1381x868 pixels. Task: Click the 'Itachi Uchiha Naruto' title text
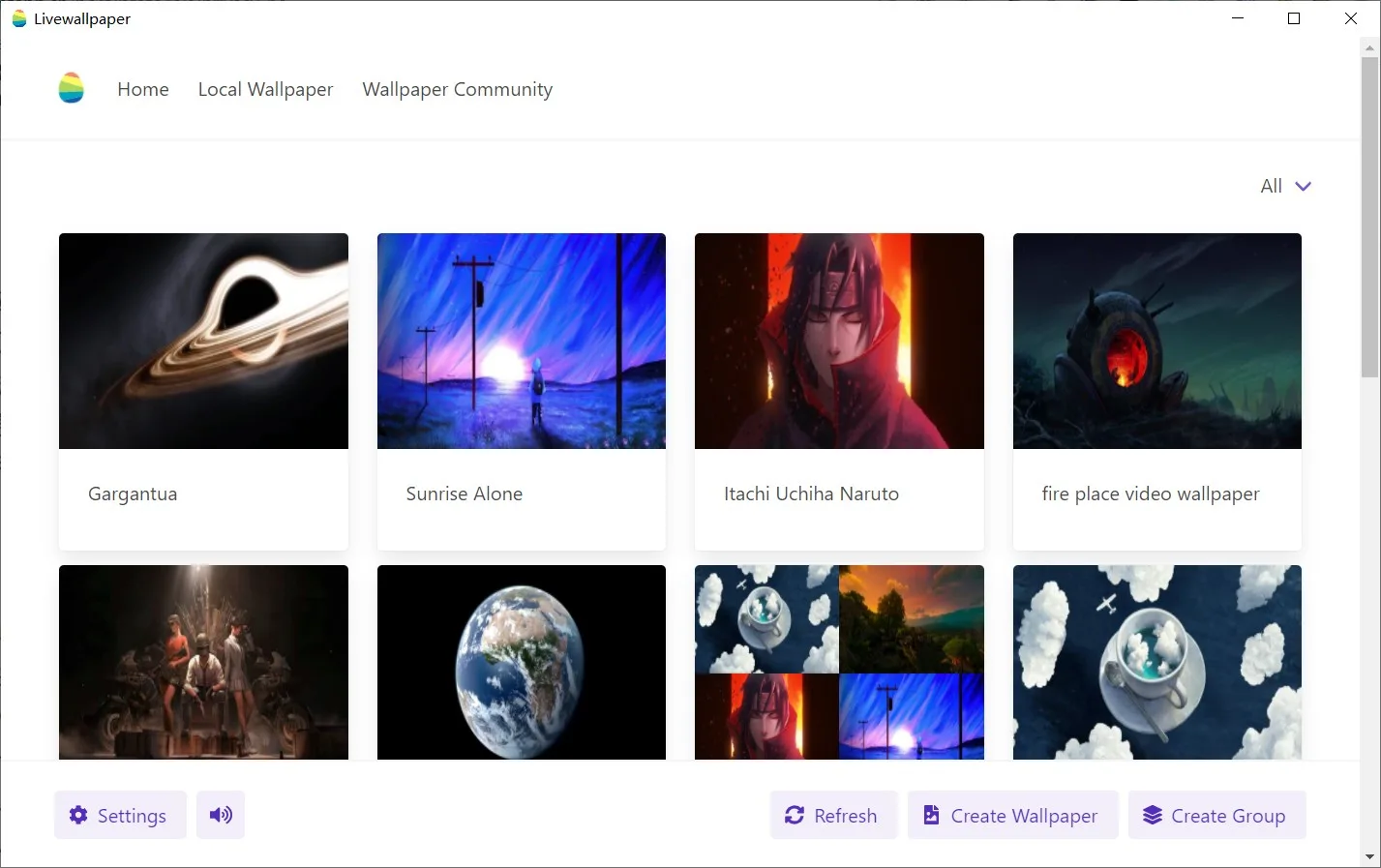point(811,494)
